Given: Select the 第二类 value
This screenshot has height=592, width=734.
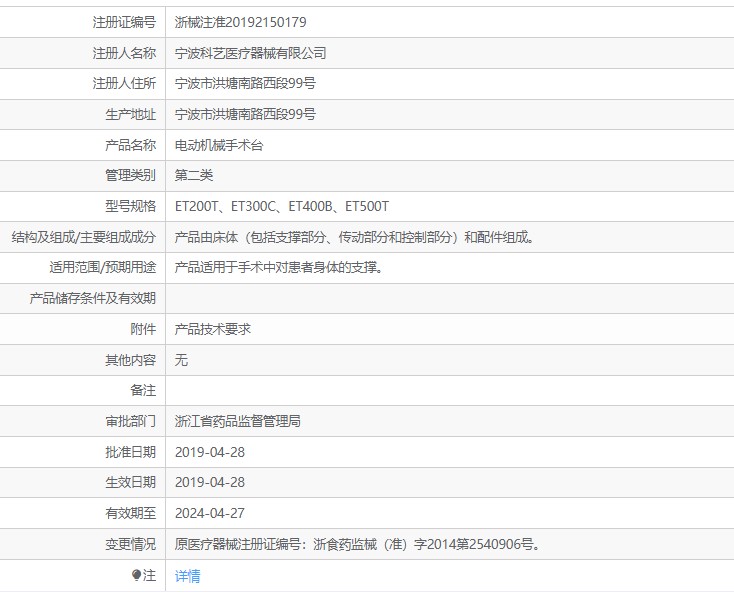Looking at the screenshot, I should (194, 175).
